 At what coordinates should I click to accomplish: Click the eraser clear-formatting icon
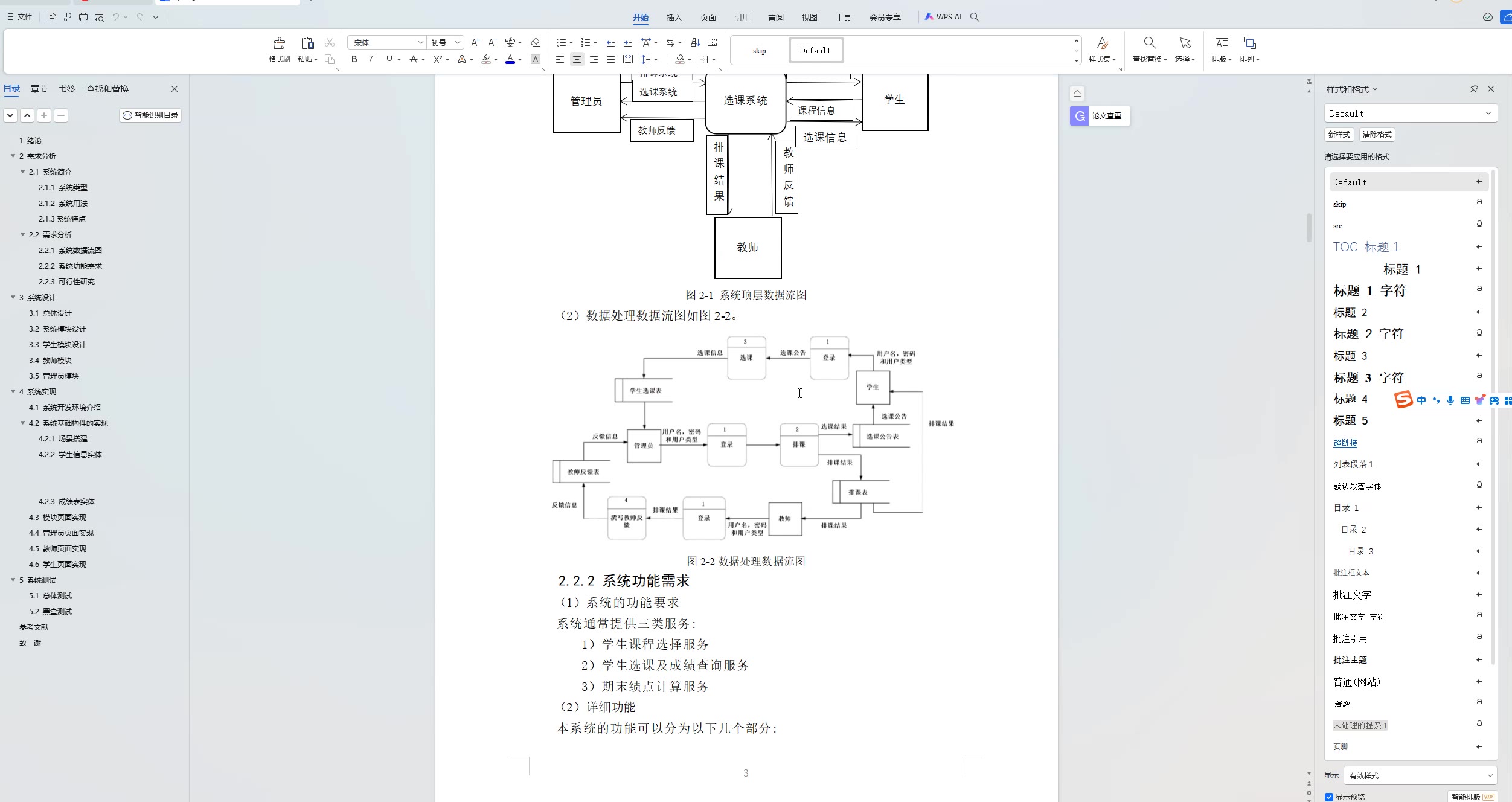coord(535,42)
